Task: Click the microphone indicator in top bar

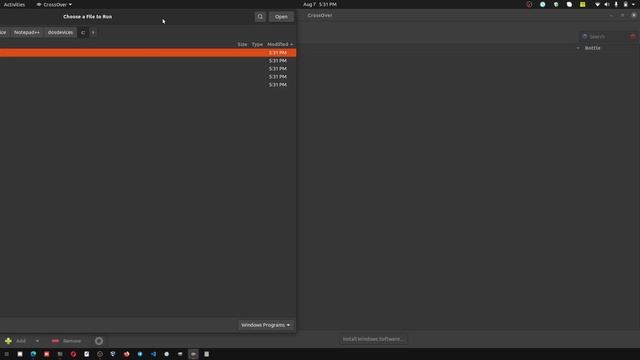Action: point(616,4)
